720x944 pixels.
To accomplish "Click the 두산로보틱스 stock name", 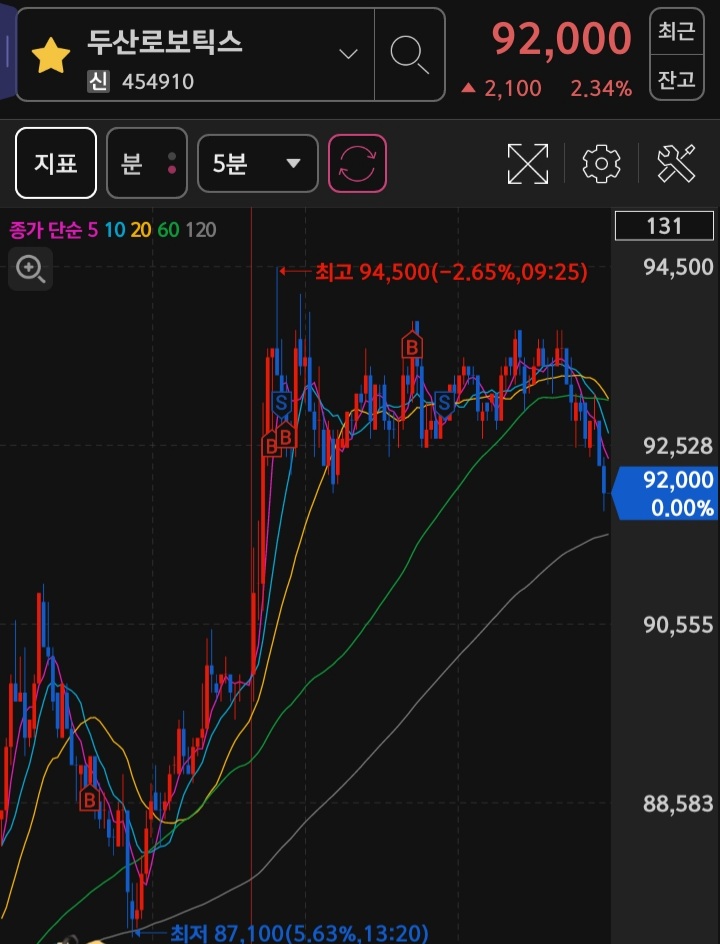I will tap(165, 42).
